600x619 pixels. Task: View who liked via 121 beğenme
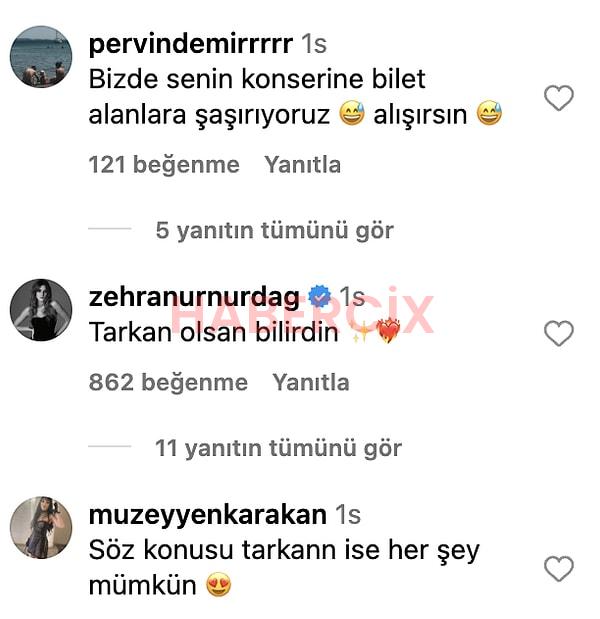pos(164,165)
